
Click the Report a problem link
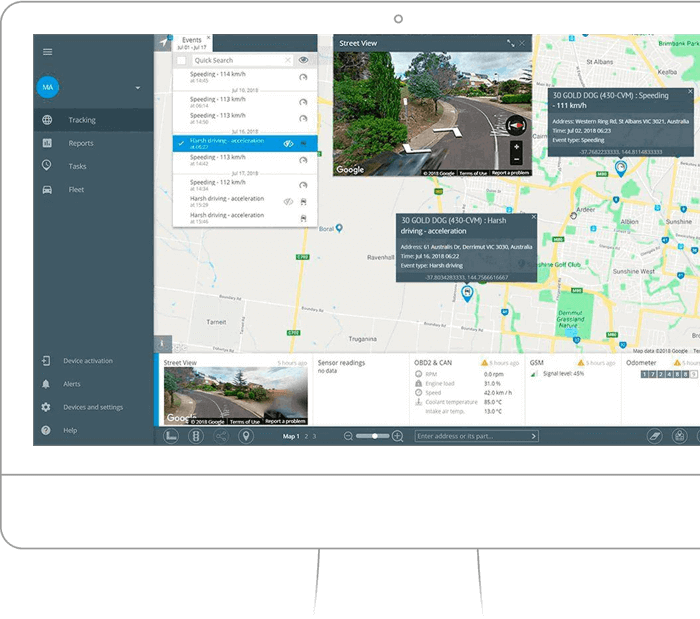click(510, 173)
